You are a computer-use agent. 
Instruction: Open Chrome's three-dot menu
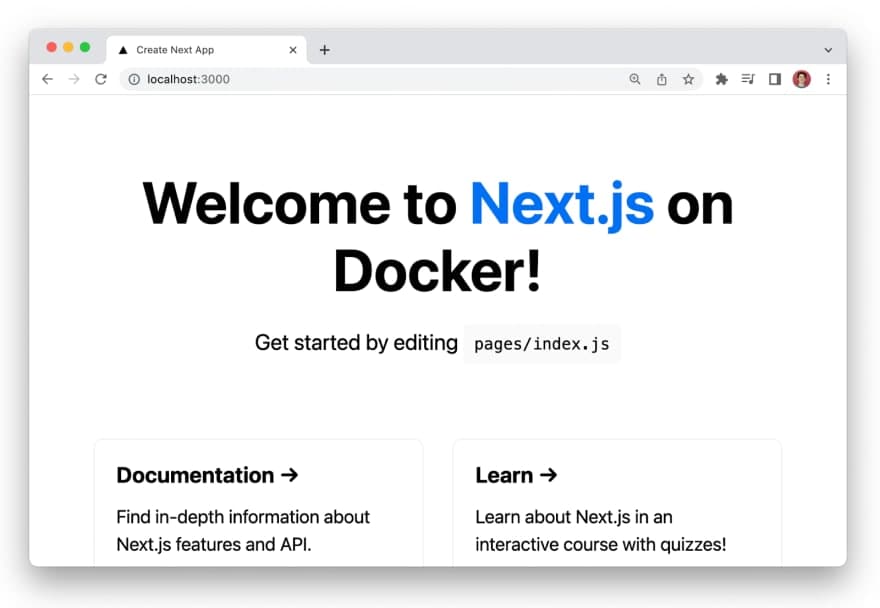click(x=828, y=79)
